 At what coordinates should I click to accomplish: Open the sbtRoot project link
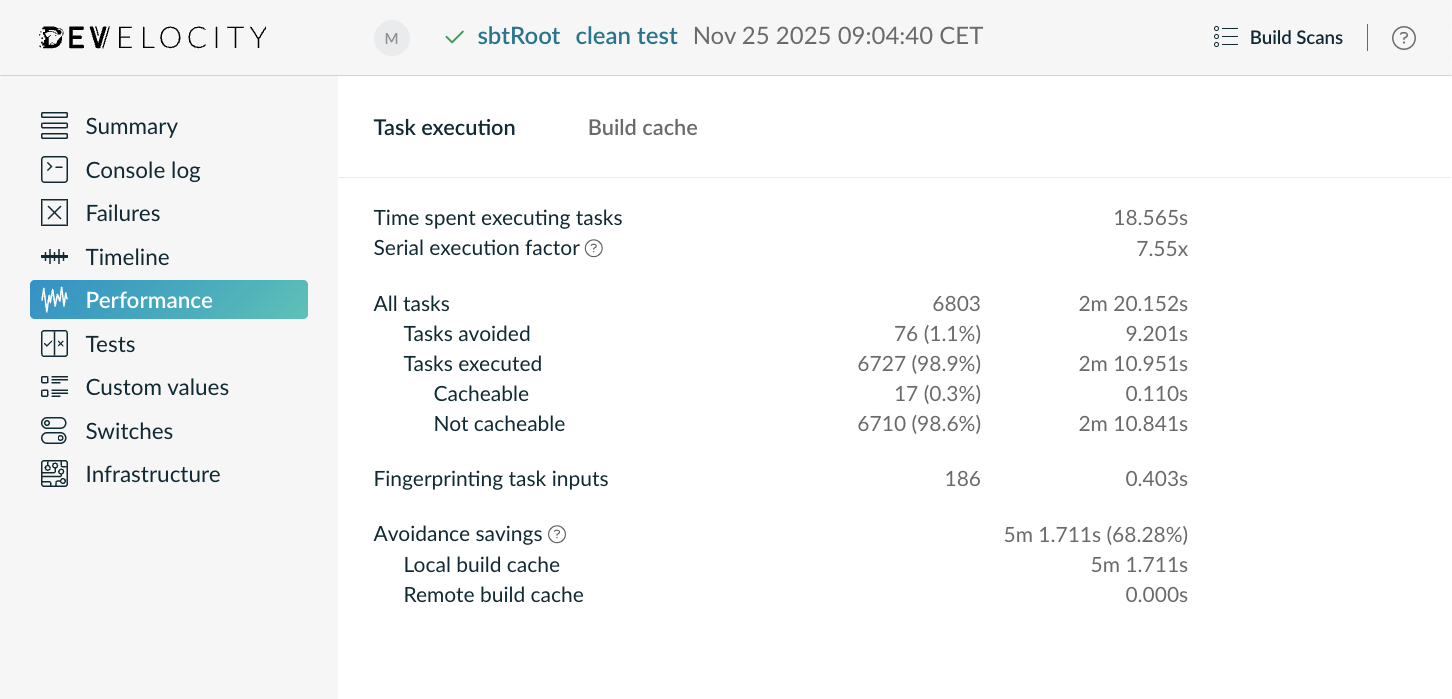tap(518, 35)
